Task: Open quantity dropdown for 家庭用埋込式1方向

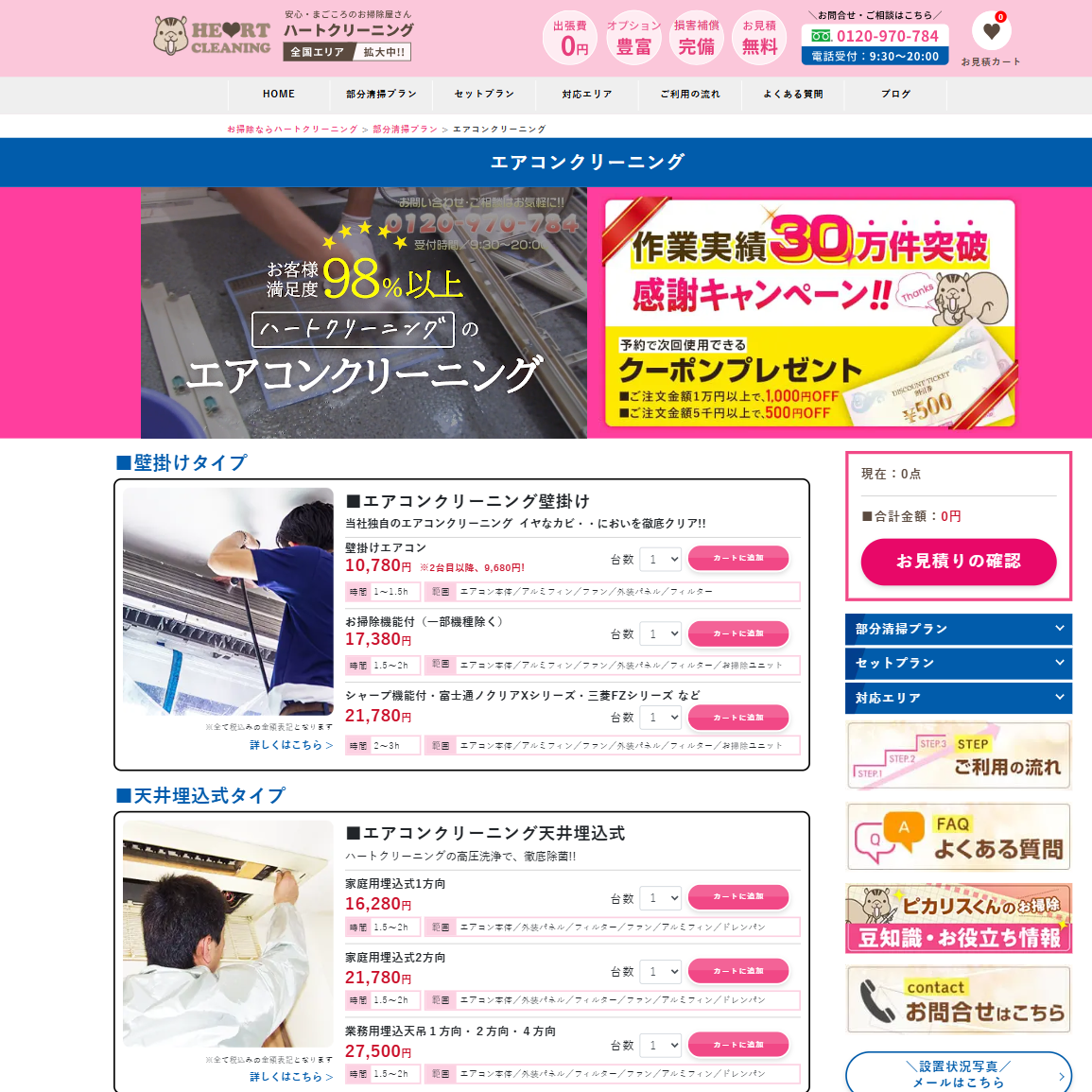Action: [660, 897]
